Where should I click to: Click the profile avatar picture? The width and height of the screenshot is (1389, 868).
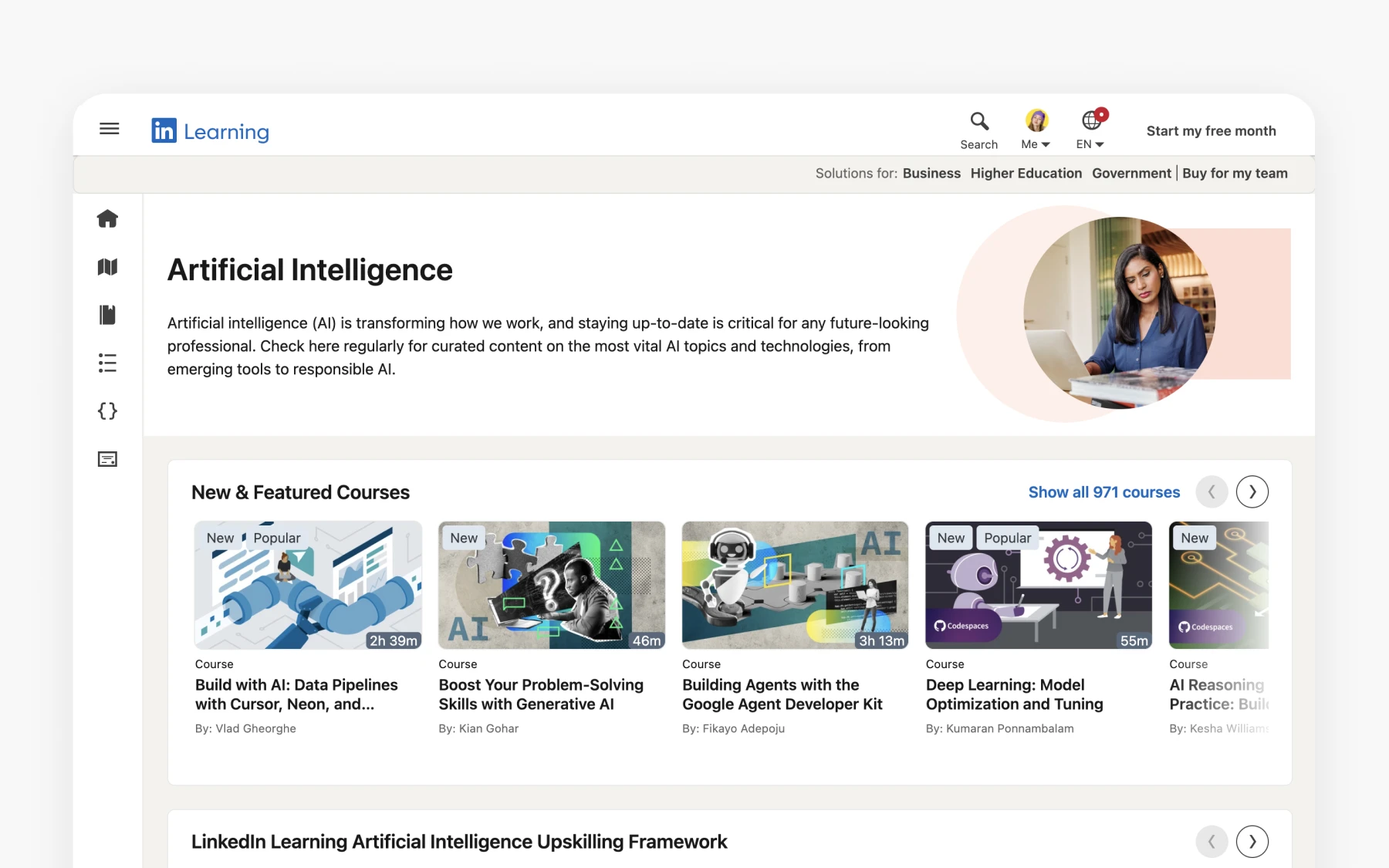point(1036,120)
